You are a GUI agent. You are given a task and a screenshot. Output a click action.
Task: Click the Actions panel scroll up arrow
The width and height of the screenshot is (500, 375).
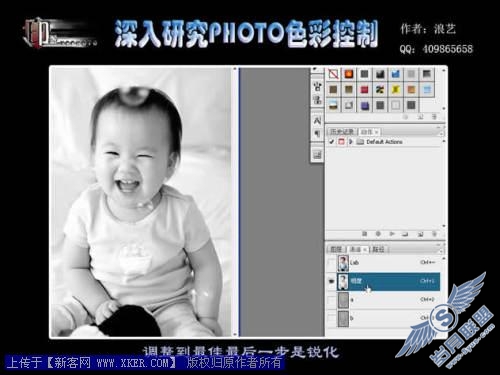click(444, 142)
